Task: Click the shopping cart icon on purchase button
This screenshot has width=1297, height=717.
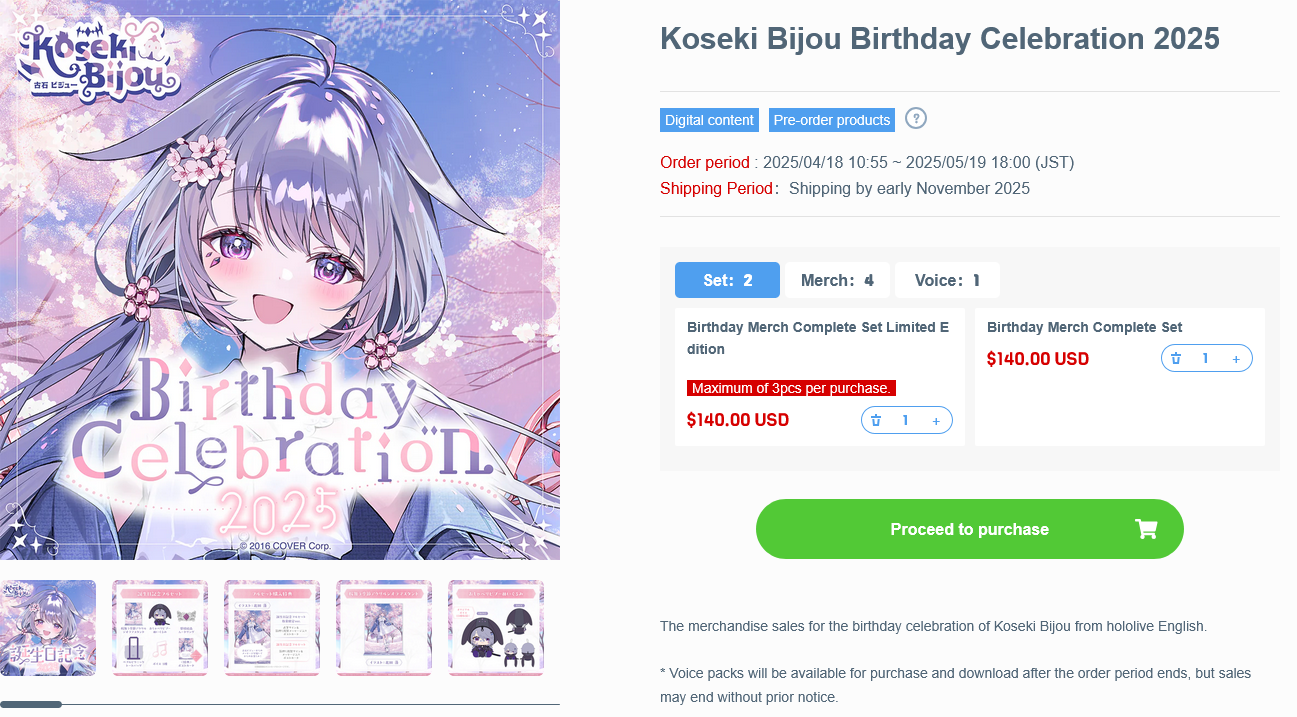Action: pyautogui.click(x=1146, y=529)
